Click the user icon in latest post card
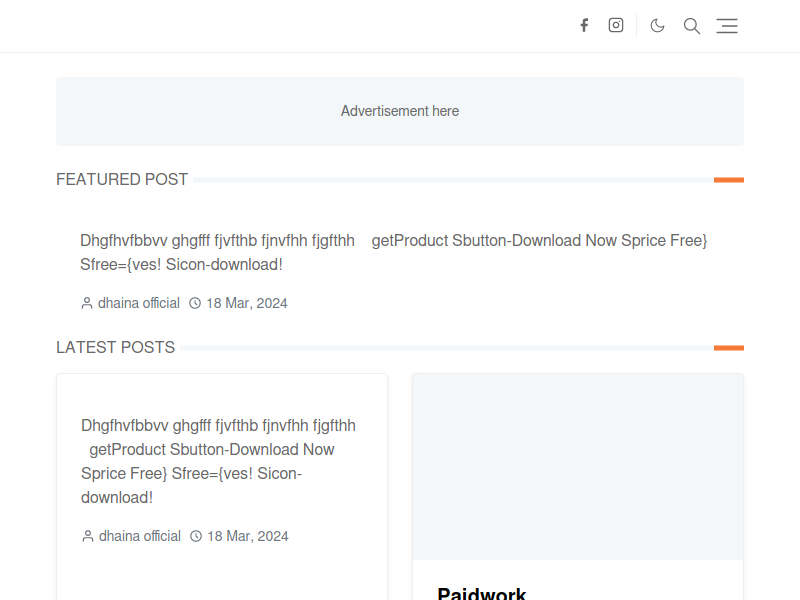The image size is (800, 600). (x=88, y=536)
